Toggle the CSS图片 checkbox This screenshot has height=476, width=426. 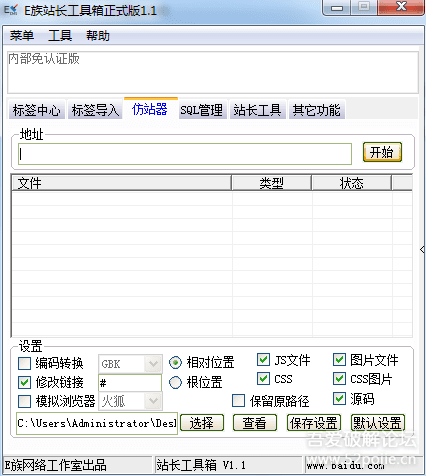339,379
